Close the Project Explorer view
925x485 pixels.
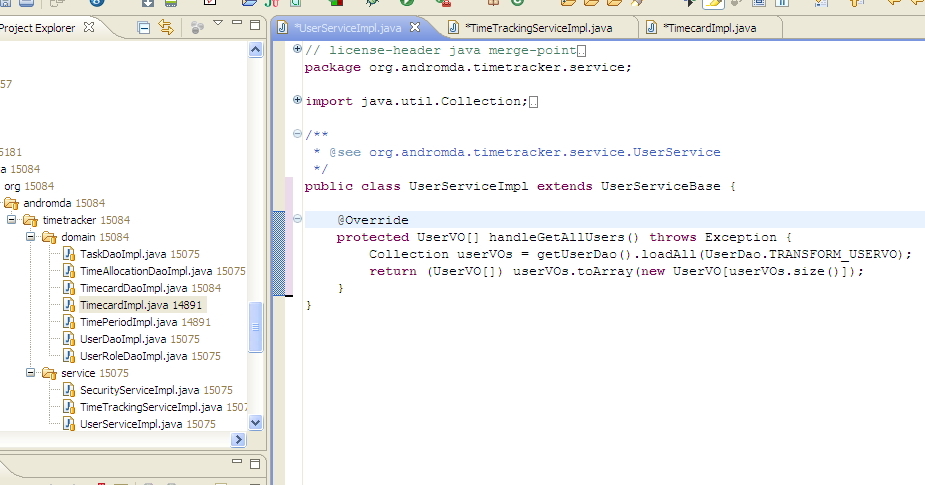tap(89, 28)
